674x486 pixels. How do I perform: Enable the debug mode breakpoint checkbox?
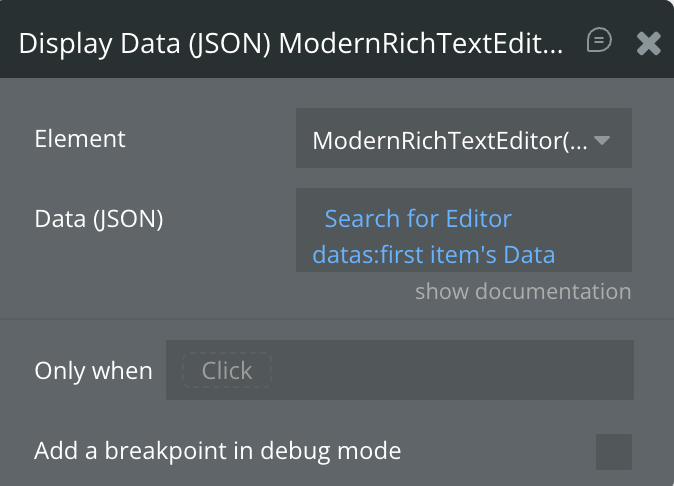point(613,451)
